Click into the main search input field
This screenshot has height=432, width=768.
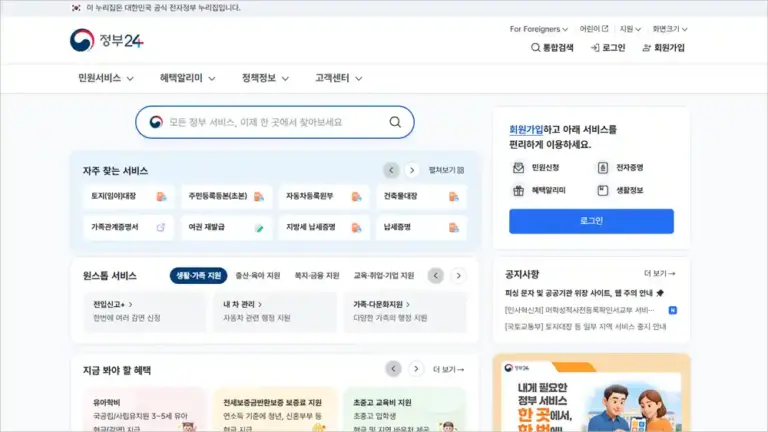coord(274,122)
